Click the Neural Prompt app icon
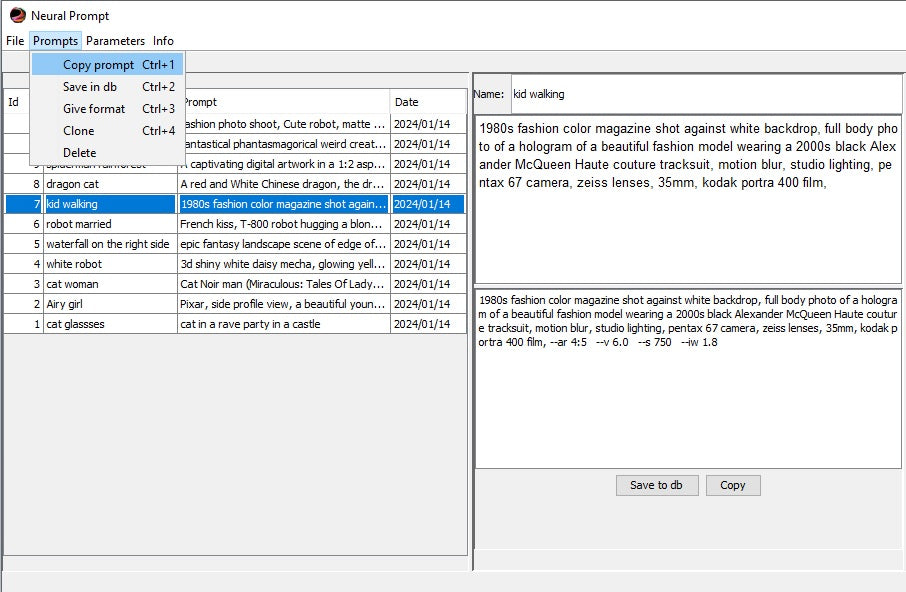The image size is (906, 592). pos(17,15)
